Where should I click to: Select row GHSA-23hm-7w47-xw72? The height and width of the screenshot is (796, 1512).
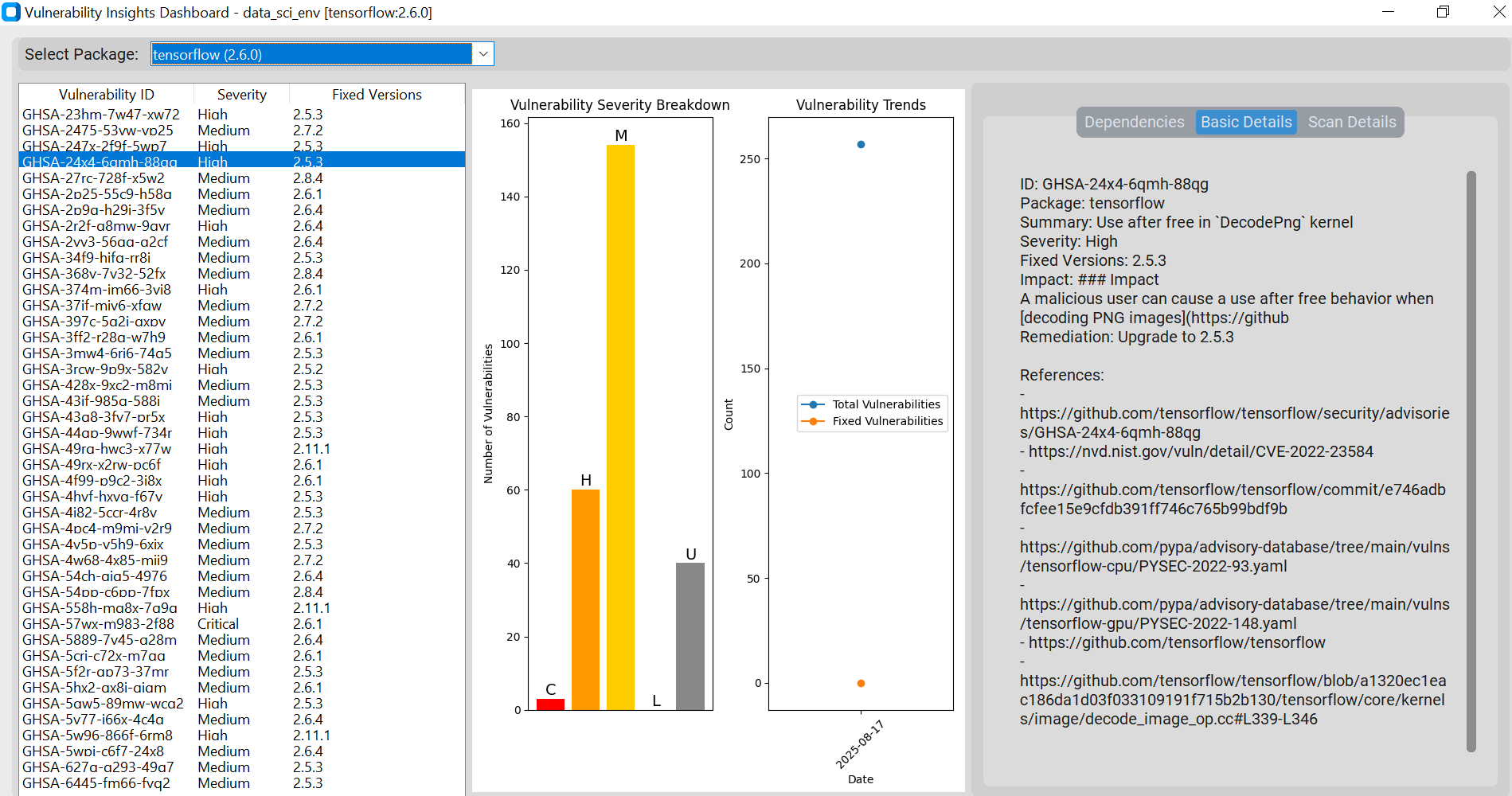[x=242, y=115]
